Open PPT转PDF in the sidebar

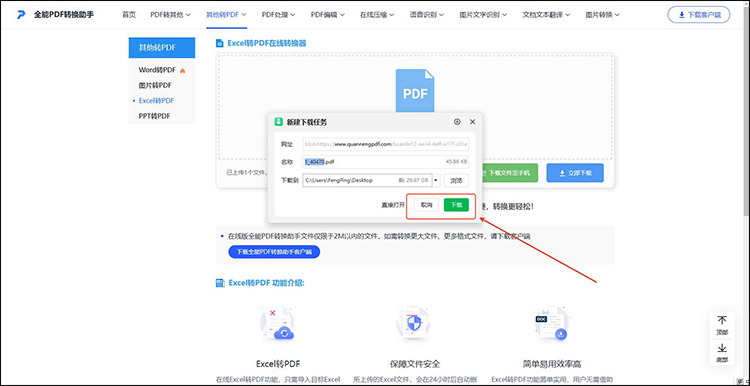click(x=154, y=116)
